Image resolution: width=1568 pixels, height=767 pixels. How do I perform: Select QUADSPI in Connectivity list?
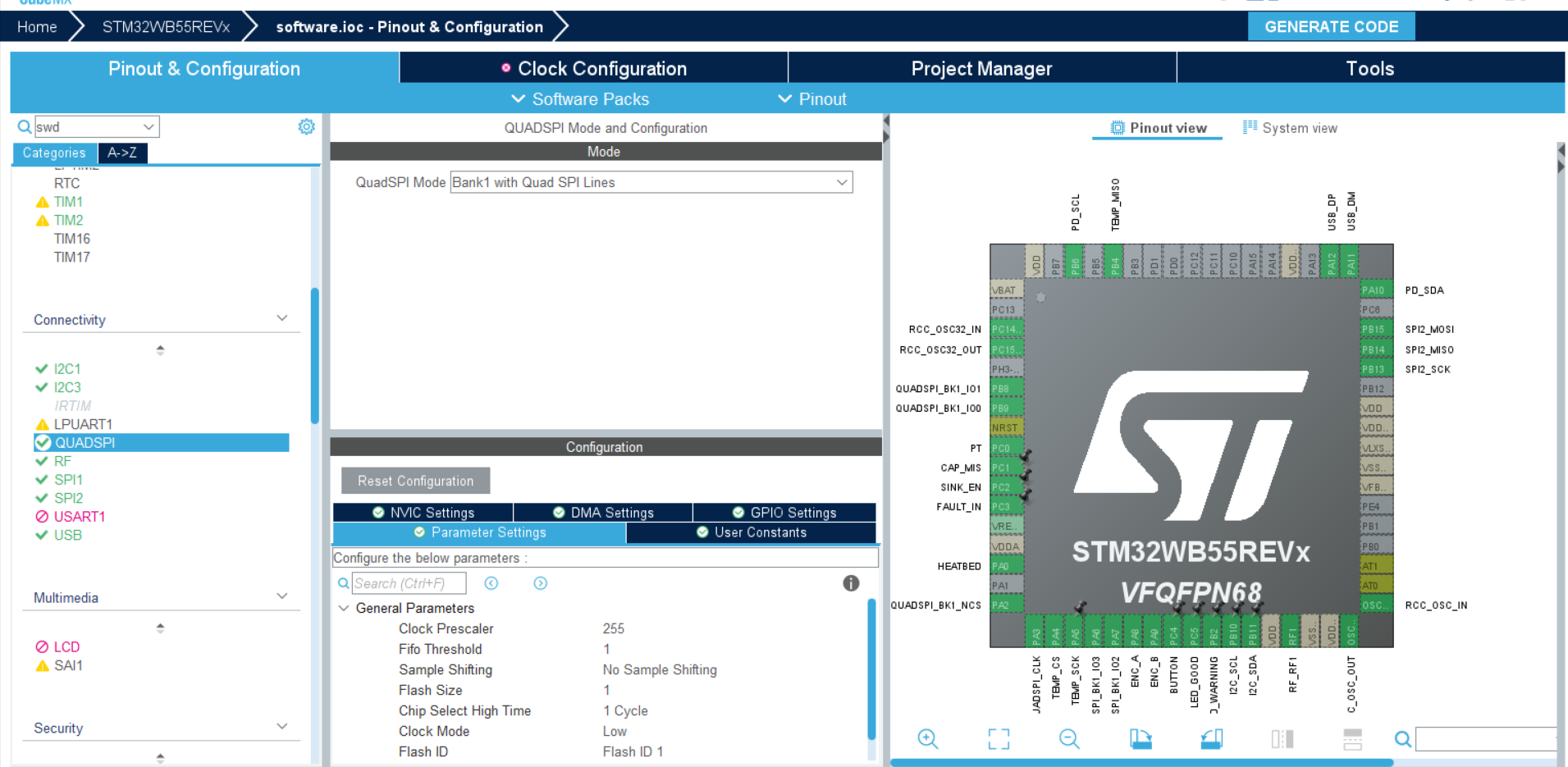tap(85, 443)
